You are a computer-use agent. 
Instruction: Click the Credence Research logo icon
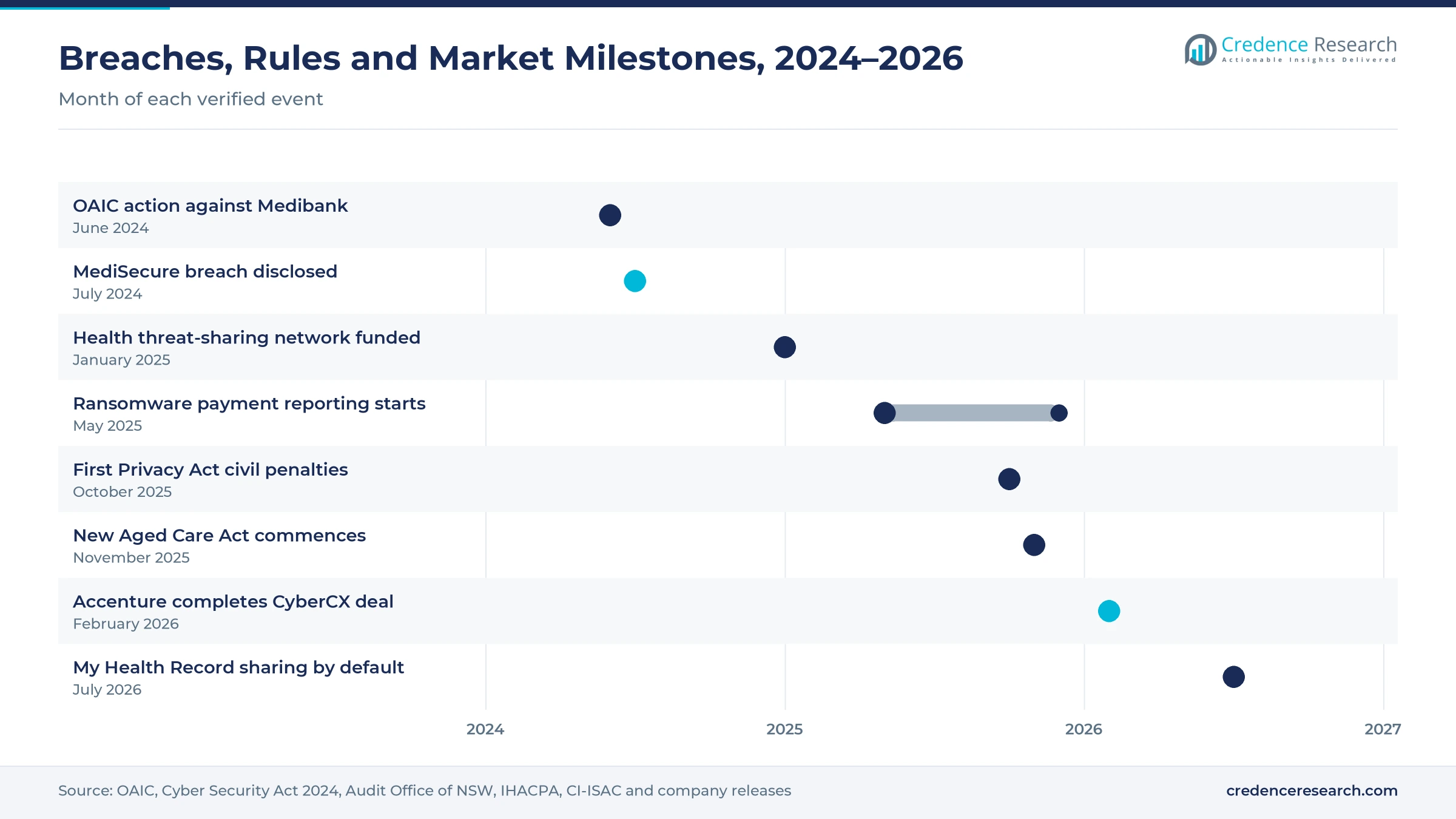1201,50
